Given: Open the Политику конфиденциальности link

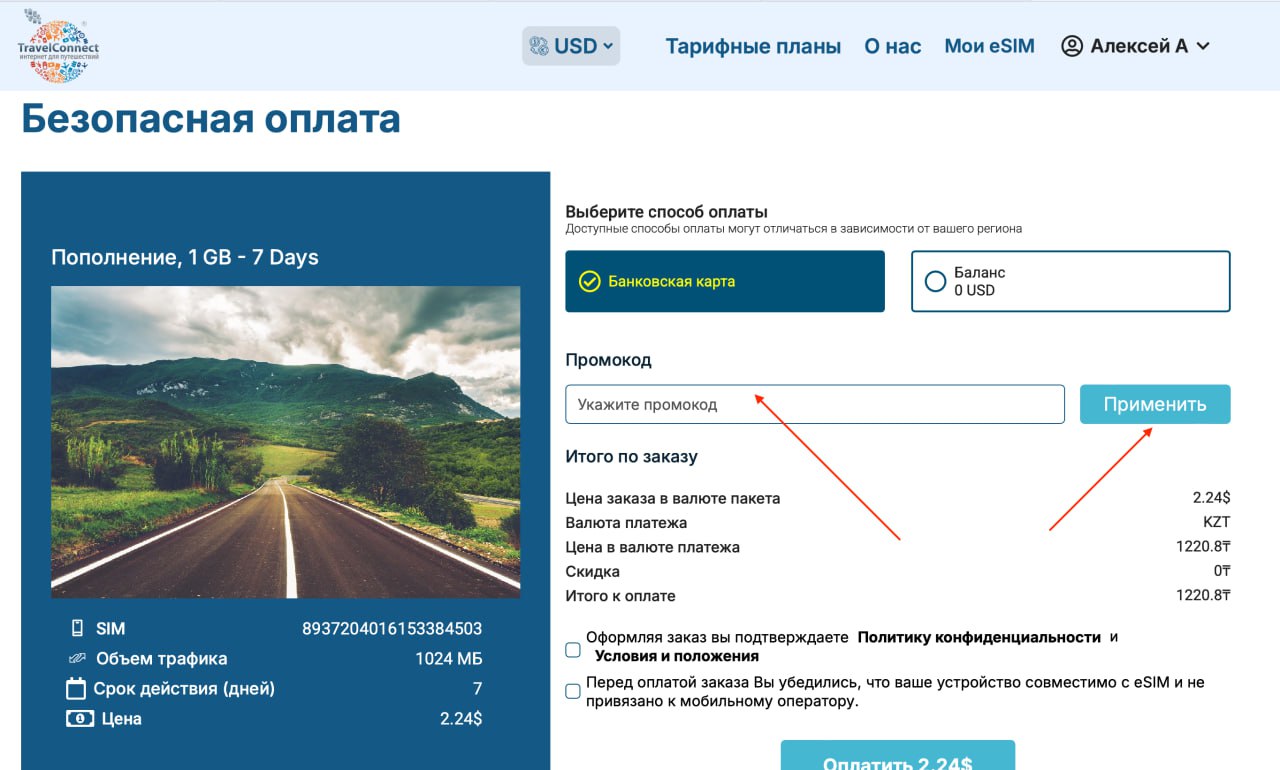Looking at the screenshot, I should click(x=979, y=637).
